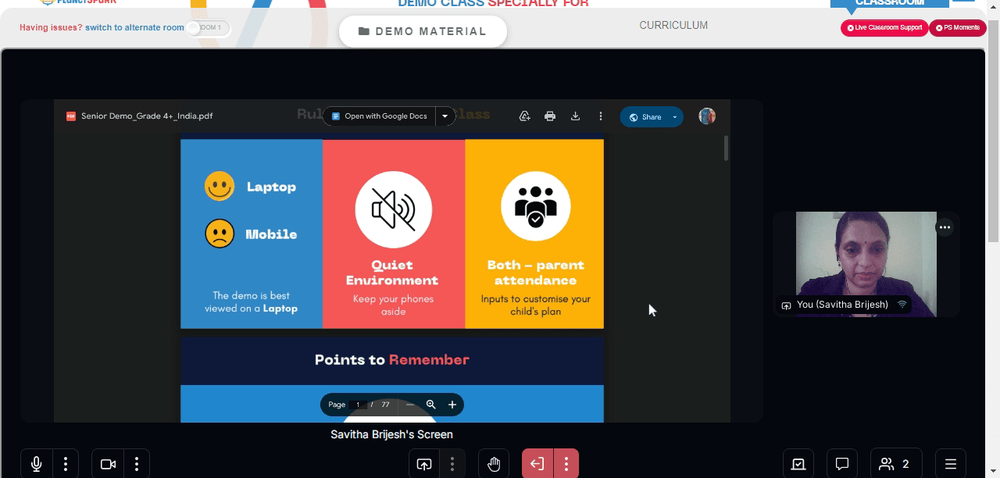This screenshot has height=478, width=1000.
Task: Print the PDF document
Action: pos(550,117)
